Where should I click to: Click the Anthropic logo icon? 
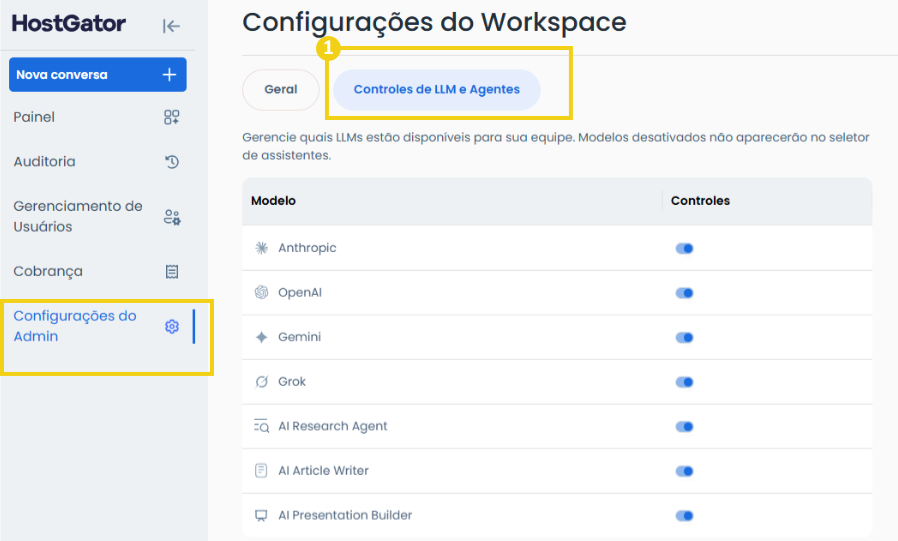click(x=261, y=248)
